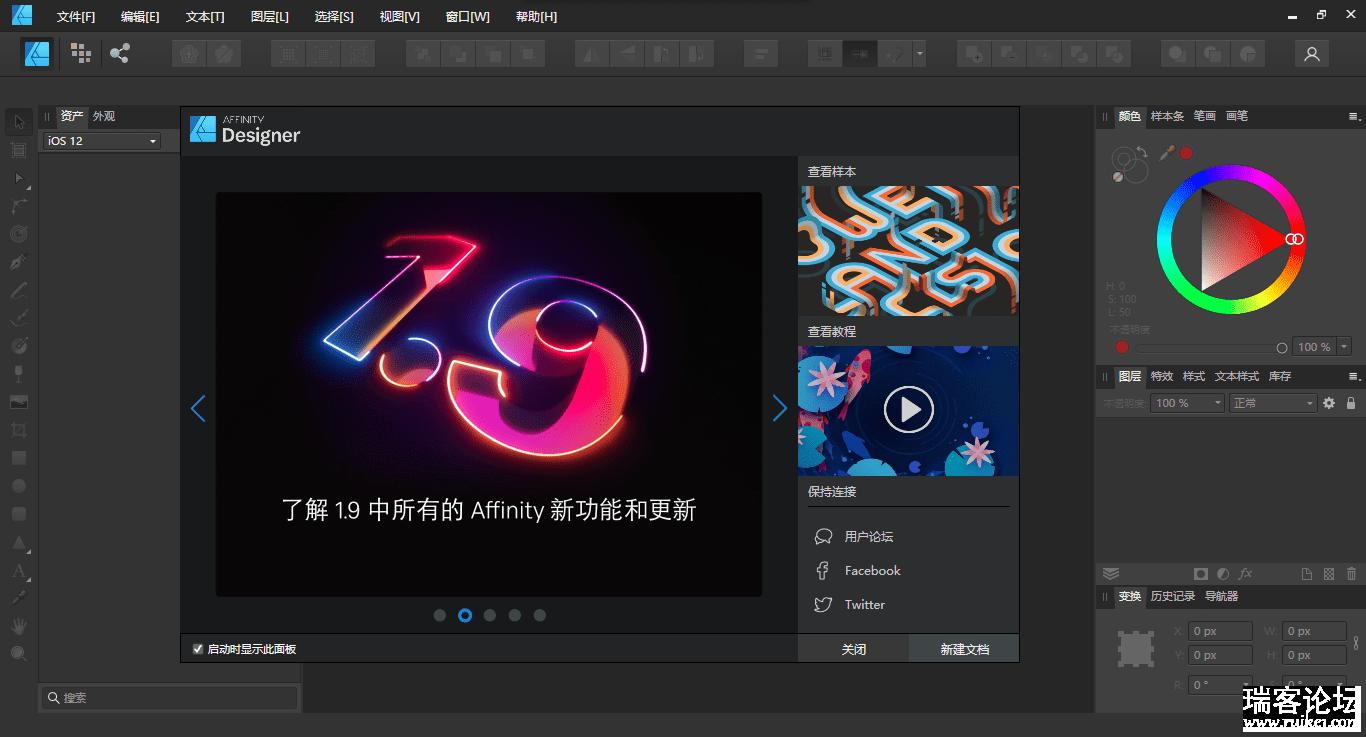Click the delete layer trash icon
This screenshot has height=737, width=1366.
[1352, 574]
